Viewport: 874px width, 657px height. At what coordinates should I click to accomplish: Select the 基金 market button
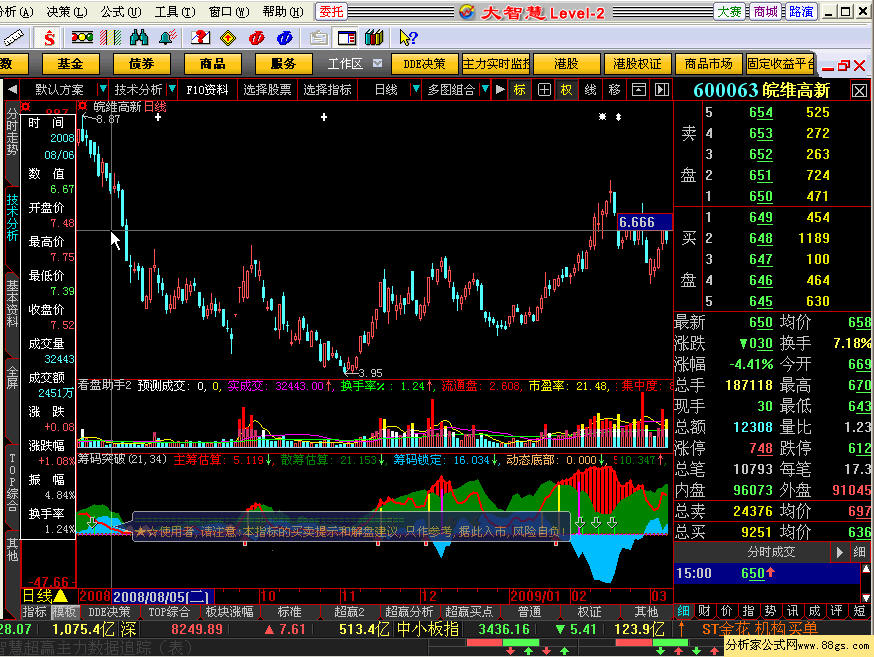[x=70, y=64]
